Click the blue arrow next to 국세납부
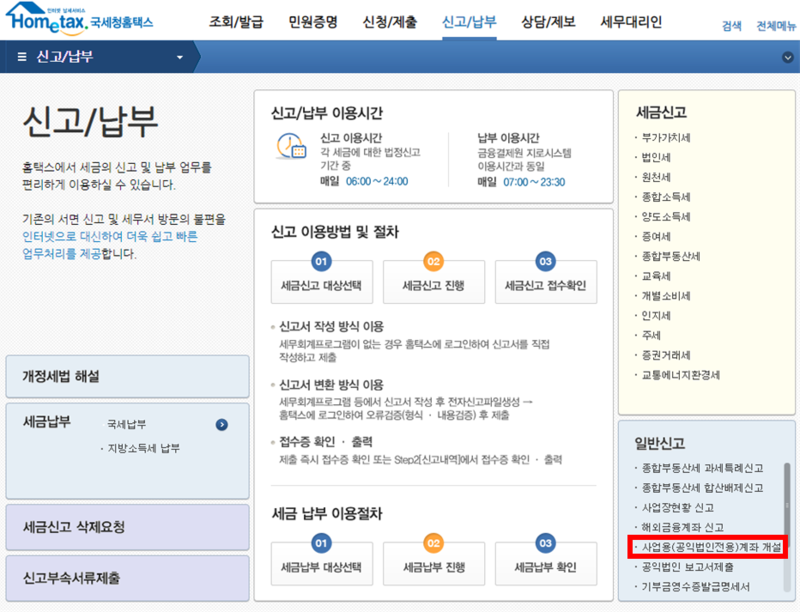 point(222,424)
